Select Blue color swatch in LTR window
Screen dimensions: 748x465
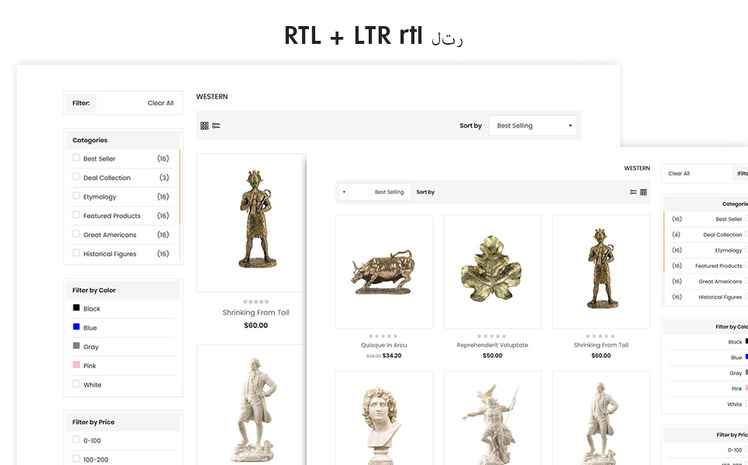[76, 327]
